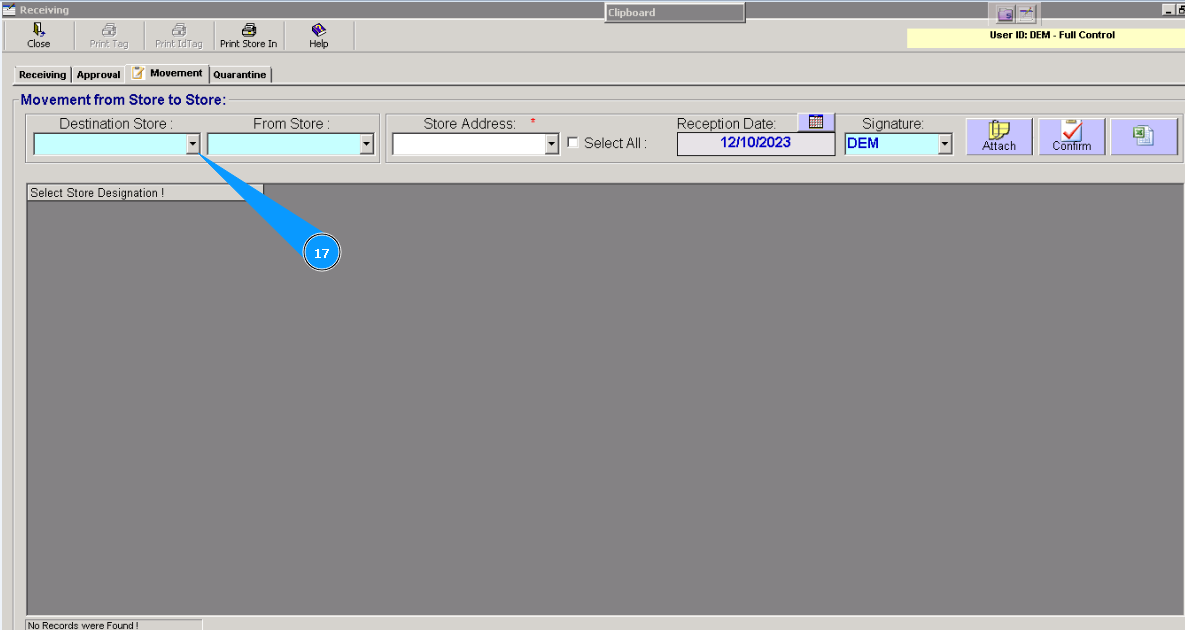This screenshot has height=633, width=1185.
Task: Open the Reception Date calendar icon
Action: click(816, 122)
